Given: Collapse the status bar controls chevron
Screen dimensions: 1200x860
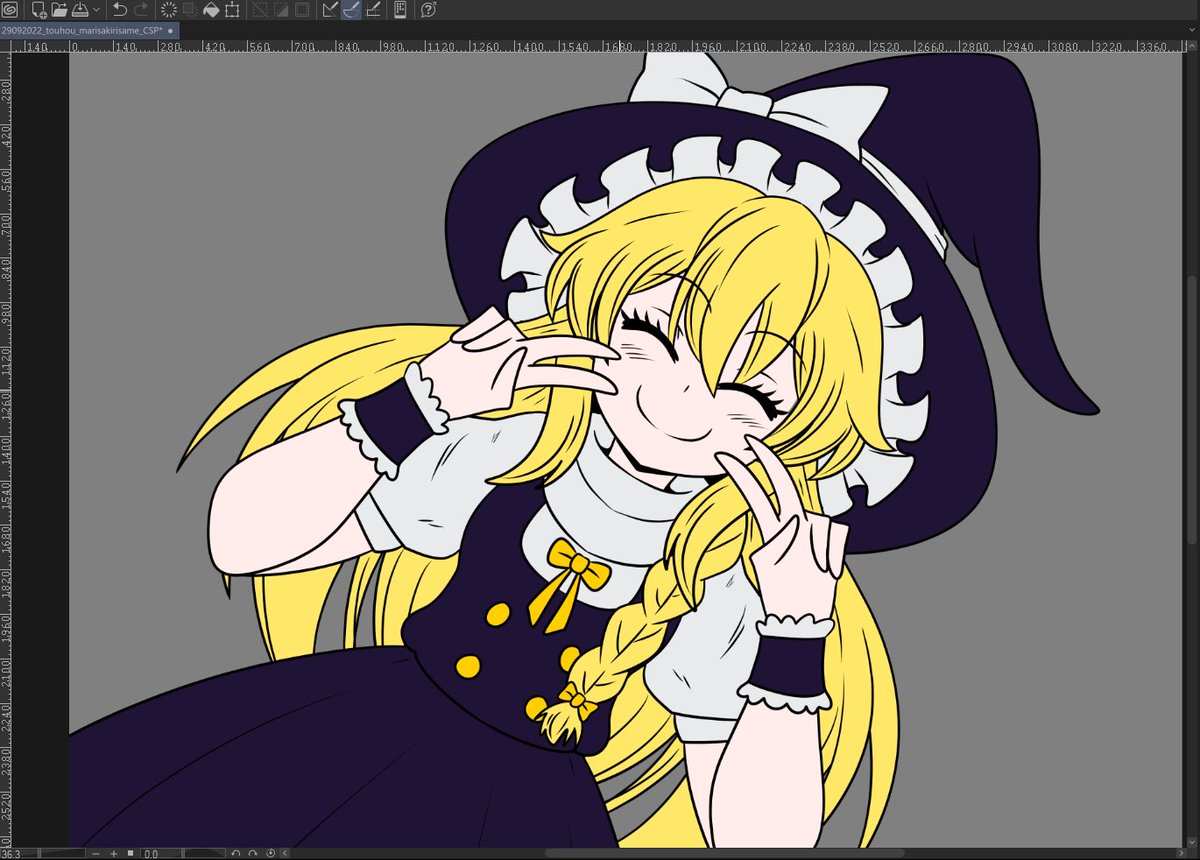Looking at the screenshot, I should pos(285,854).
